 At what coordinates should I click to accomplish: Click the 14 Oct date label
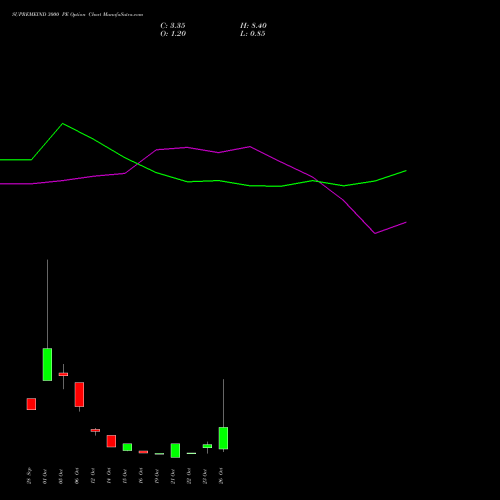[x=109, y=476]
